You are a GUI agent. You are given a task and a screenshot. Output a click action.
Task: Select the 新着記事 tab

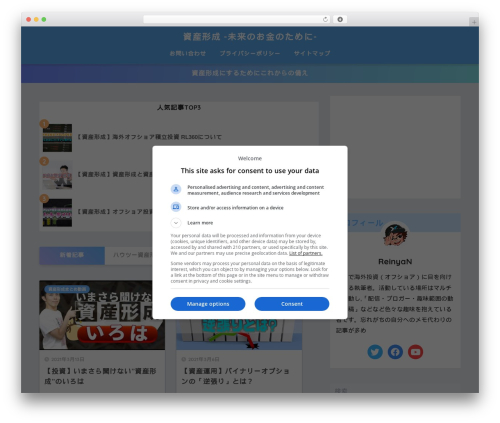(72, 255)
